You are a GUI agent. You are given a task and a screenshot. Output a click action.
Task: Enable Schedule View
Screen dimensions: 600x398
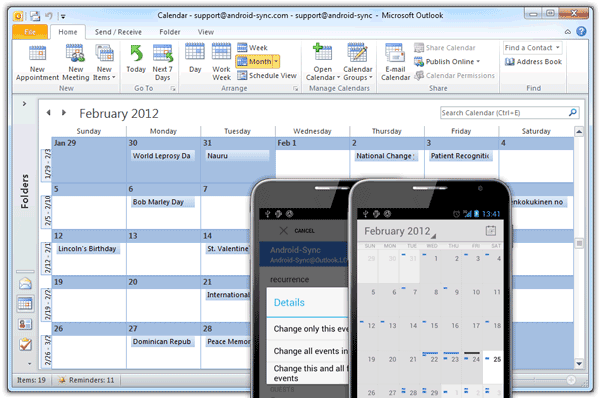(267, 75)
